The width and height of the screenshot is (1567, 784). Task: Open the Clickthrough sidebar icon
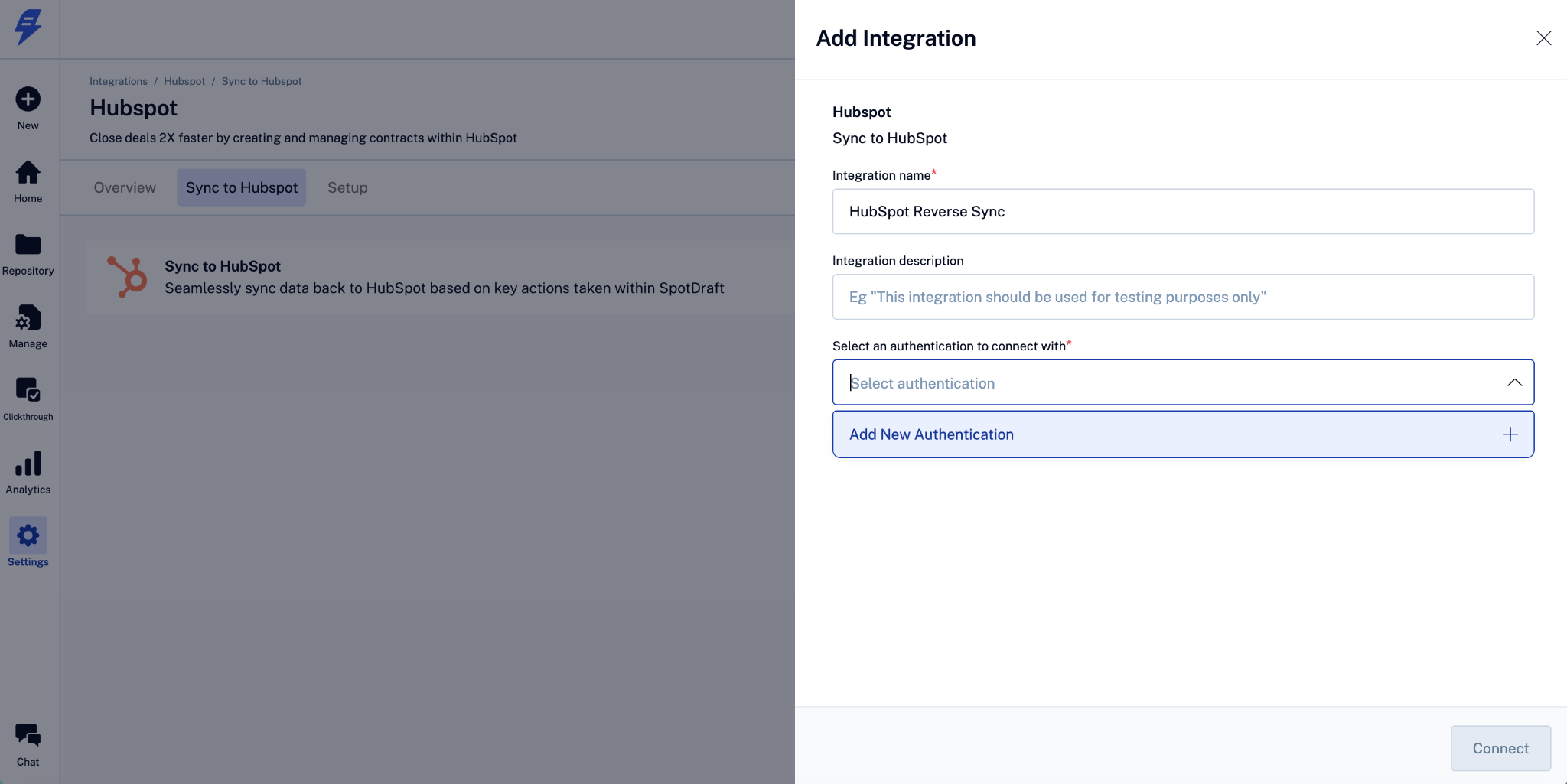28,390
